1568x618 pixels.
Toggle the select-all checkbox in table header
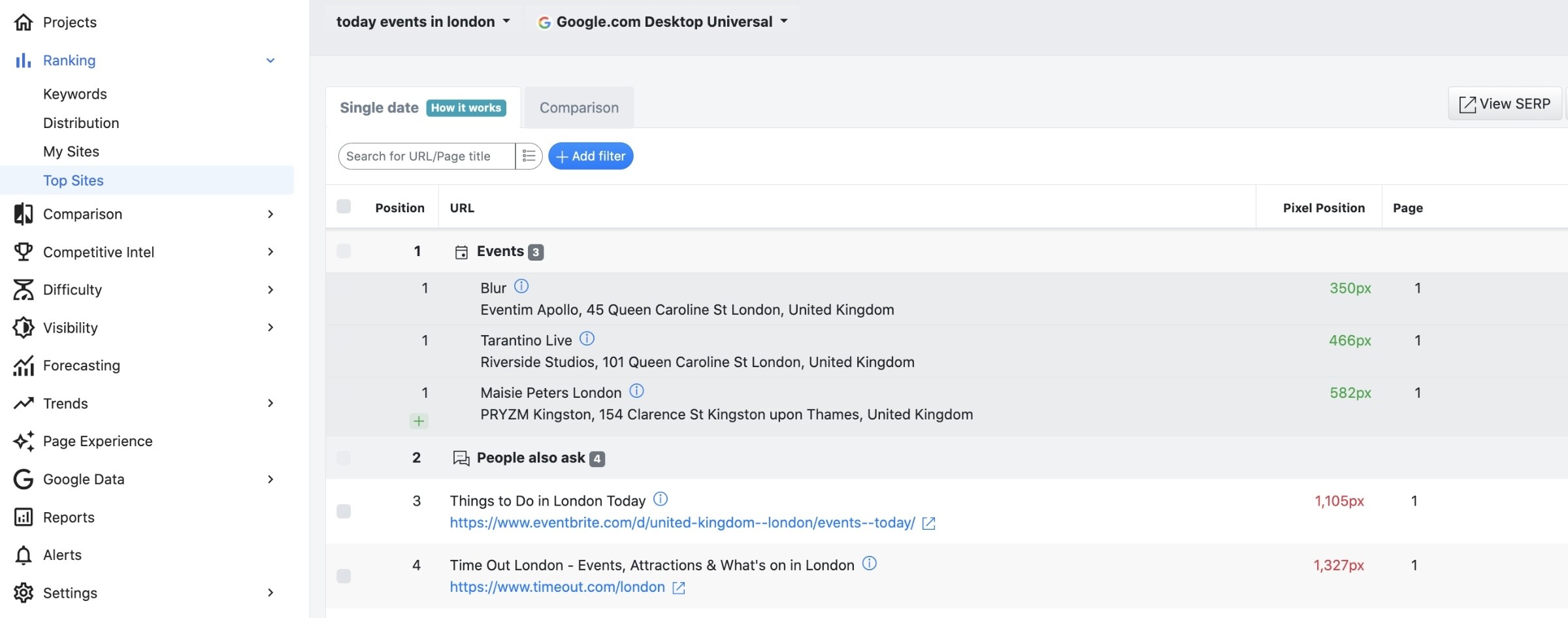tap(344, 206)
